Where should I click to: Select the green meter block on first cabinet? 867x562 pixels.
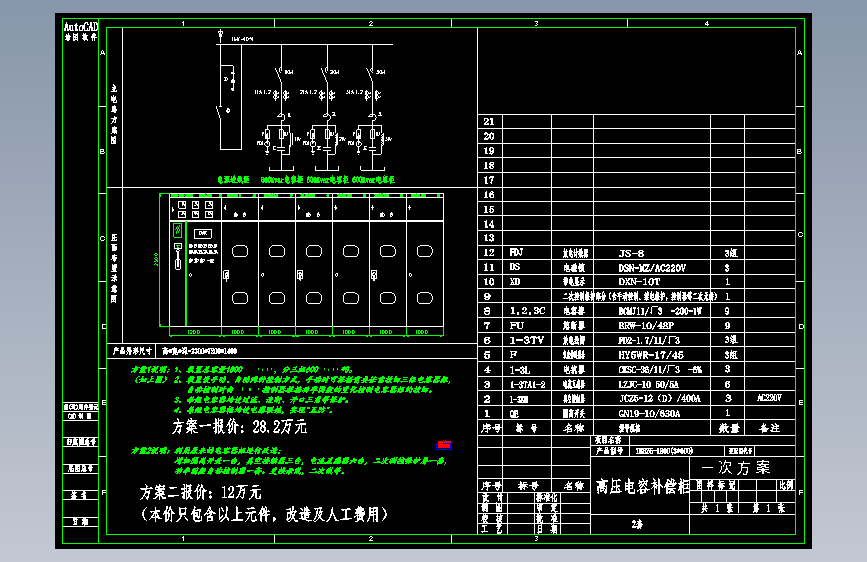pos(177,230)
